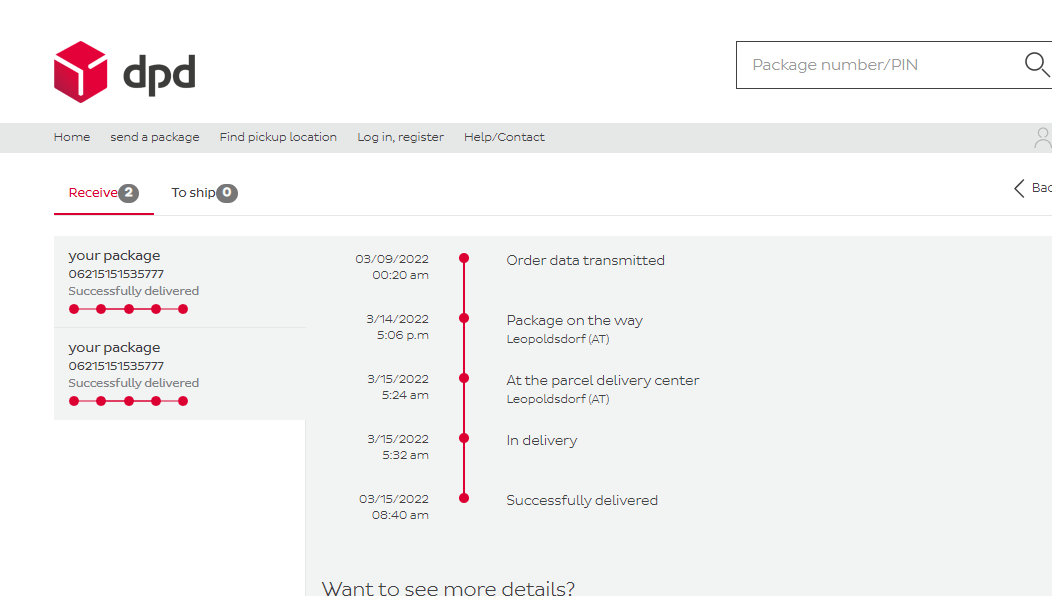Click the magnifying glass search icon

point(1036,65)
